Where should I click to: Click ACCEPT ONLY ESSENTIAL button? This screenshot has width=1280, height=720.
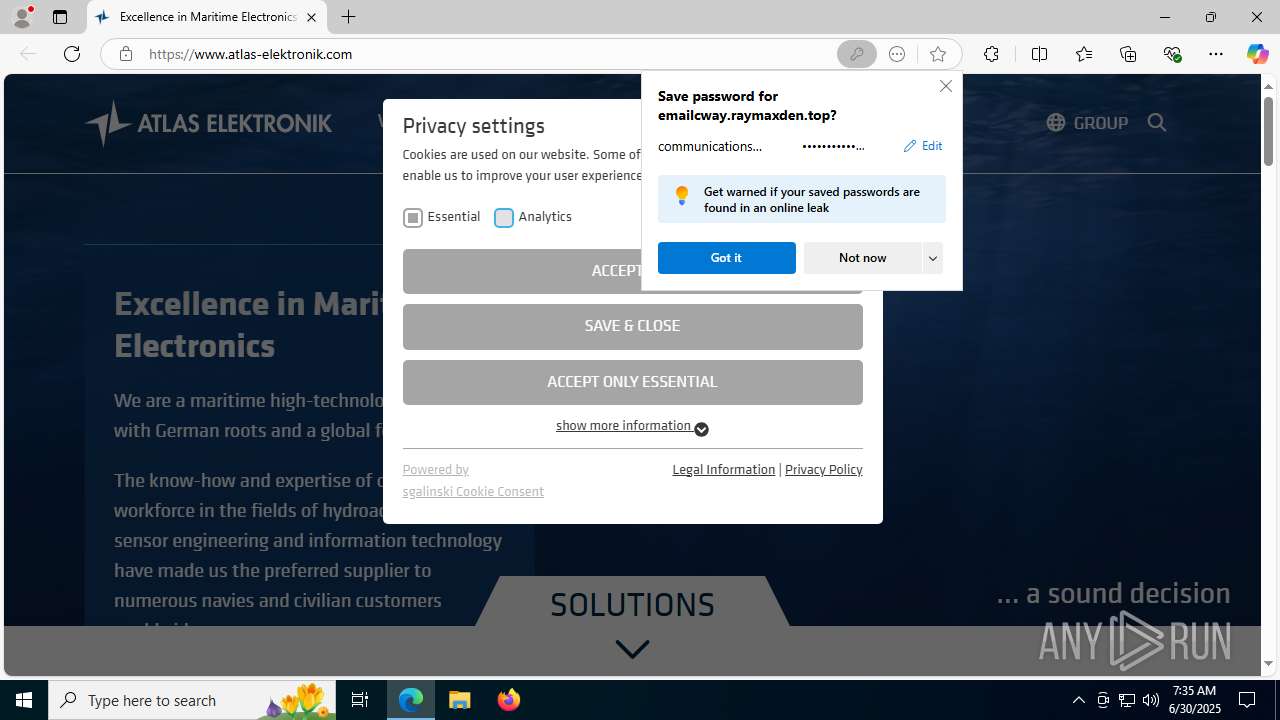[x=632, y=382]
